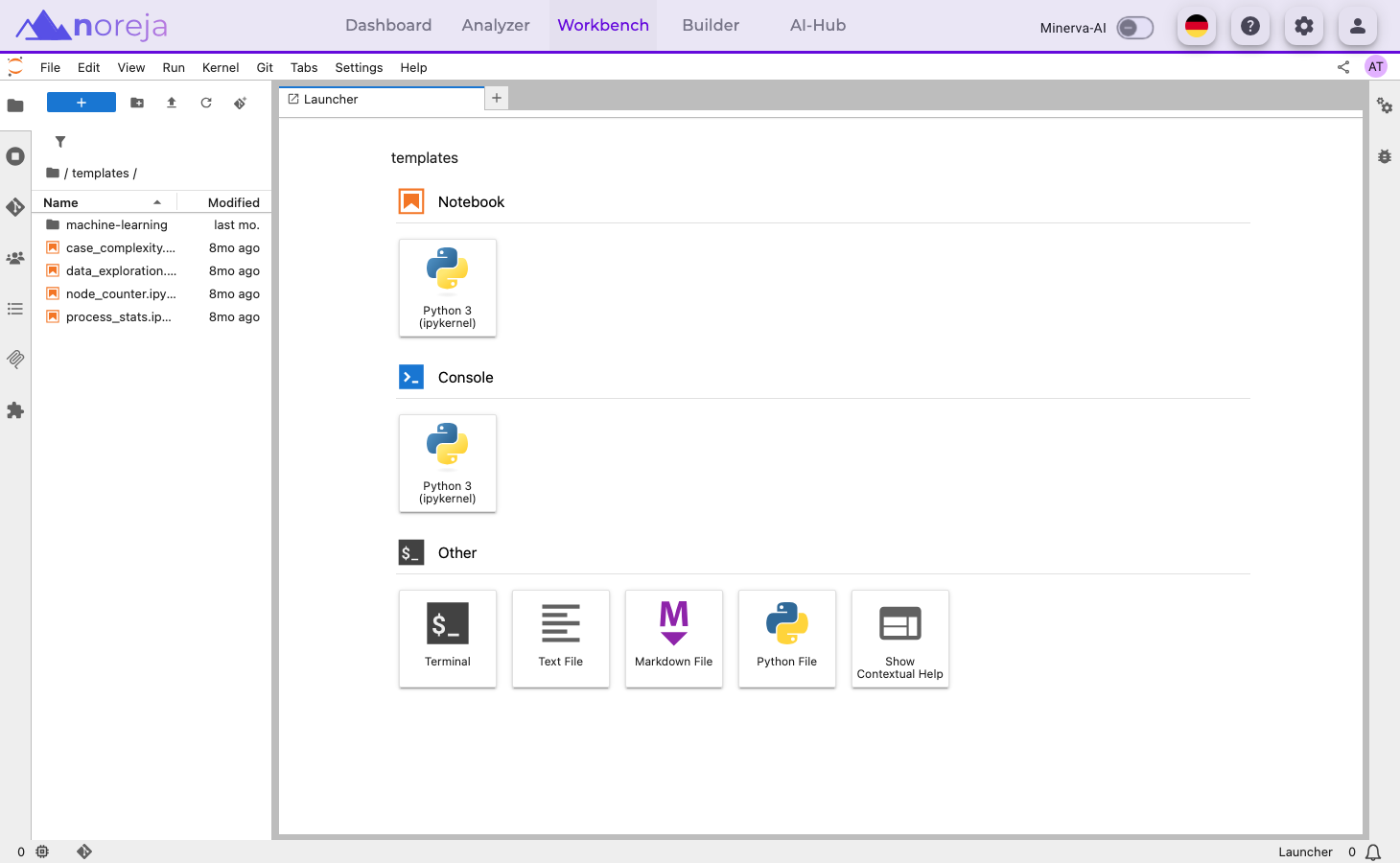Toggle the Minerva-AI switch
The width and height of the screenshot is (1400, 863).
(1135, 28)
